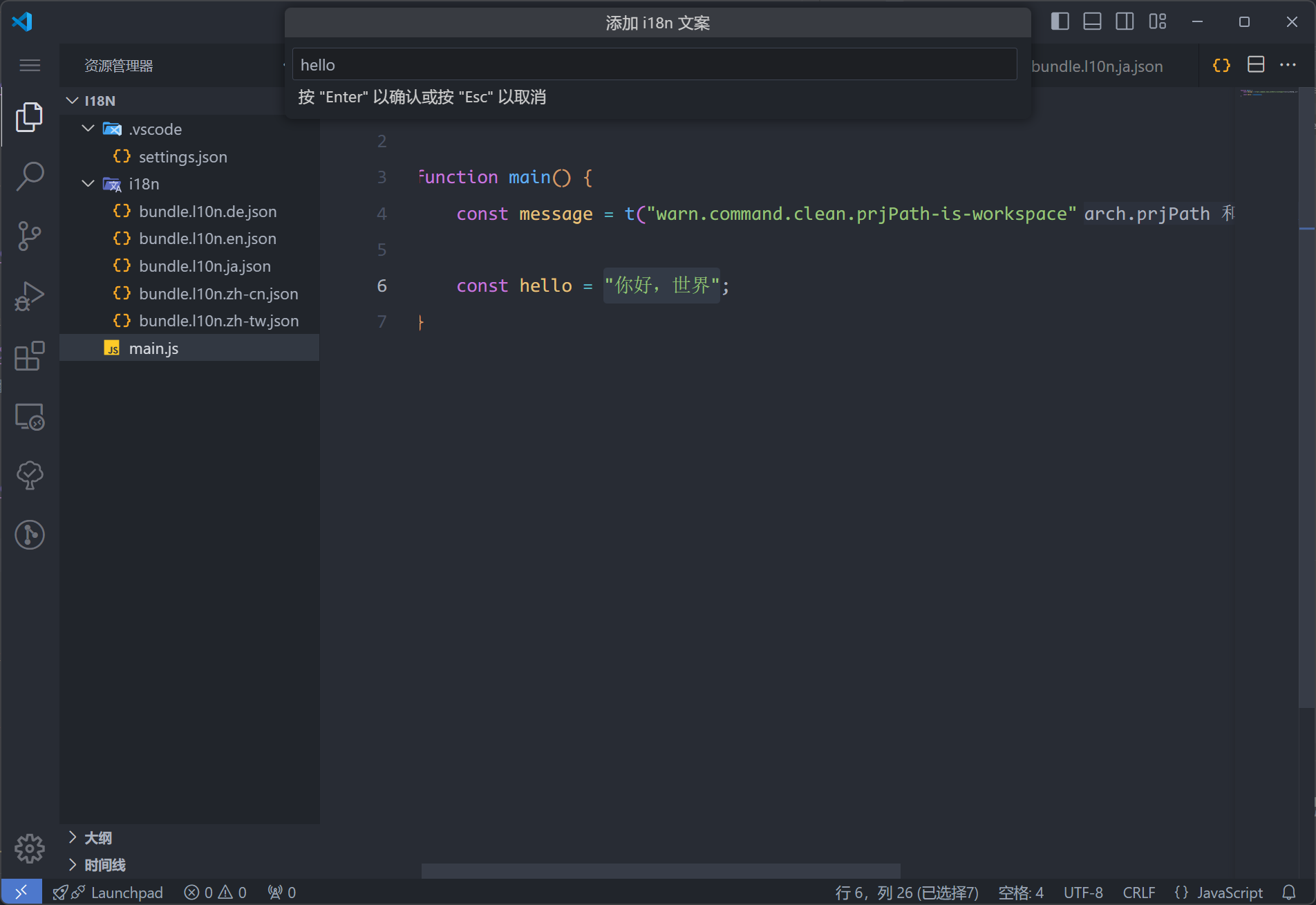
Task: Click the i18n key input field containing hello
Action: 654,64
